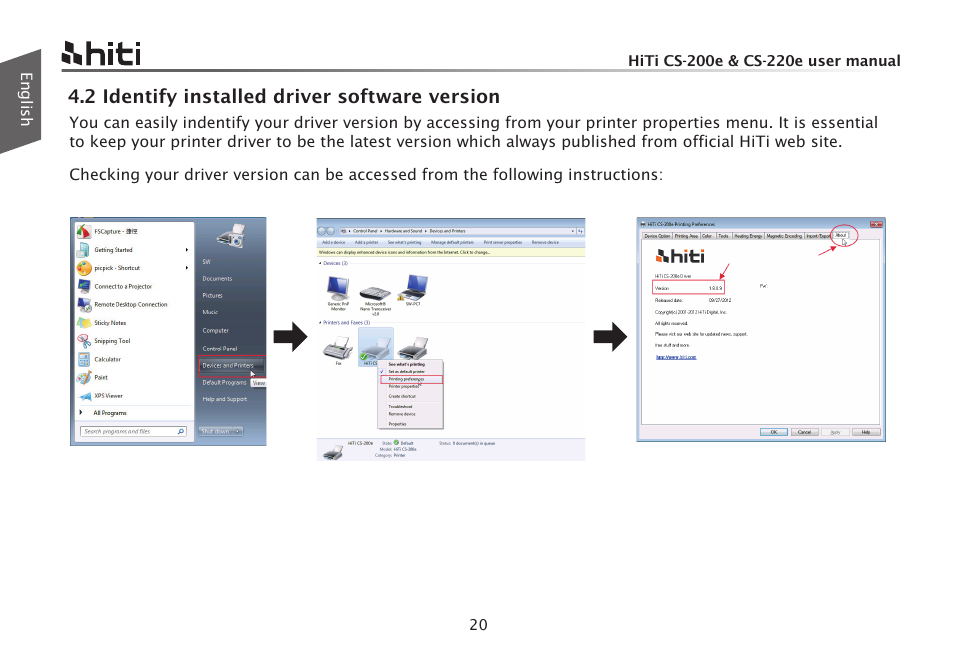The height and width of the screenshot is (654, 954).
Task: Choose Properties in context menu
Action: click(411, 424)
